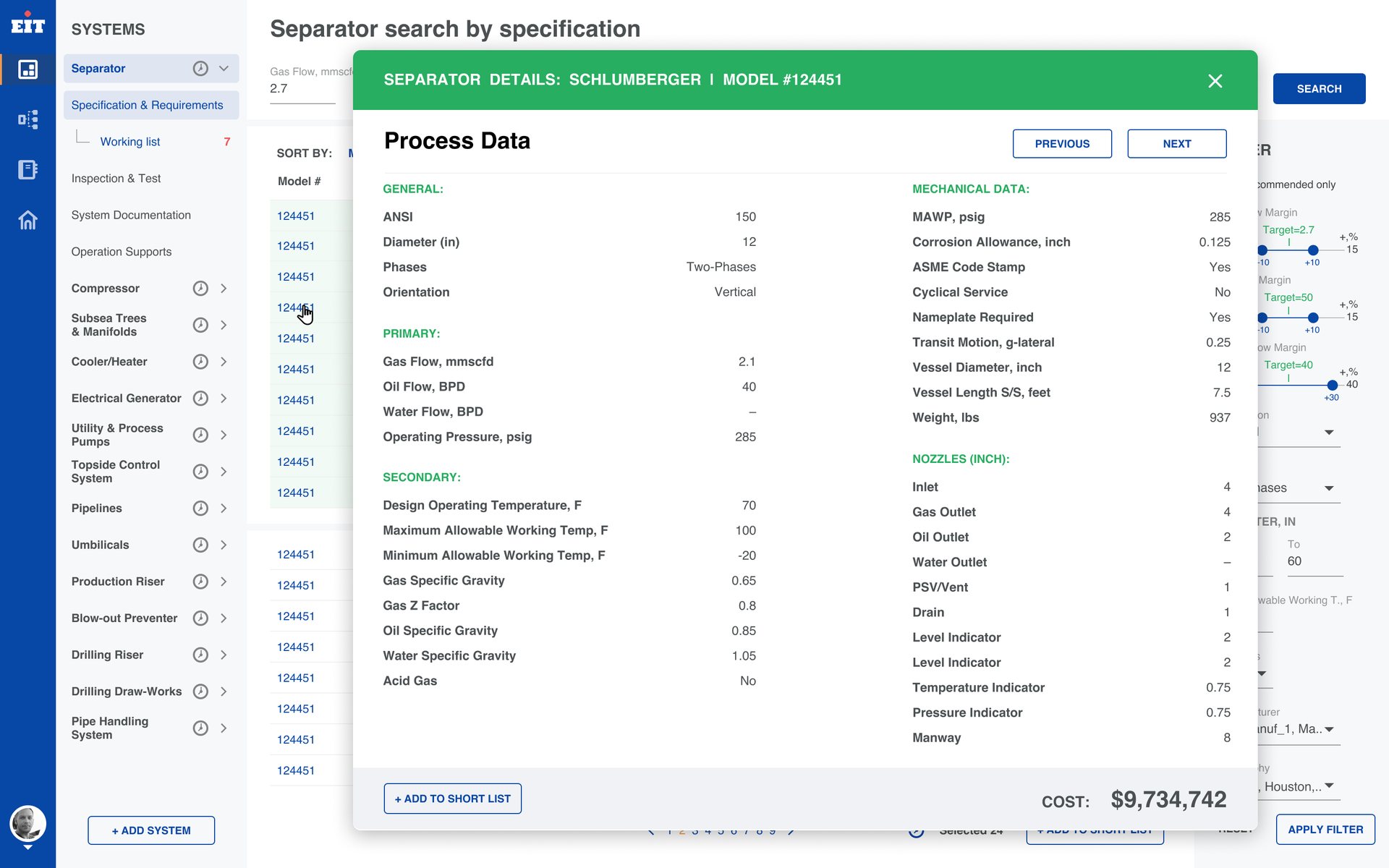Viewport: 1389px width, 868px height.
Task: Select the Electrical Generator system
Action: point(127,398)
